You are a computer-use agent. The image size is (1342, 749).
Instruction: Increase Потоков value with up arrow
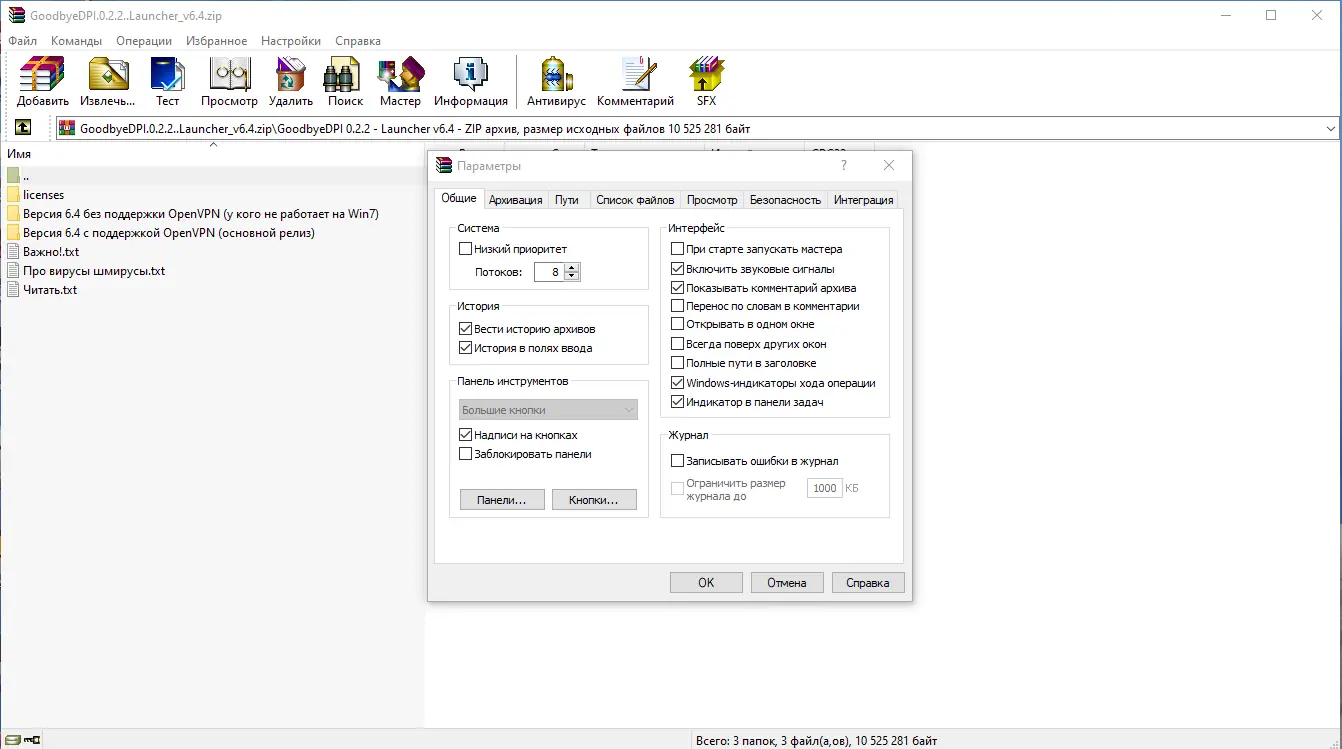tap(572, 267)
